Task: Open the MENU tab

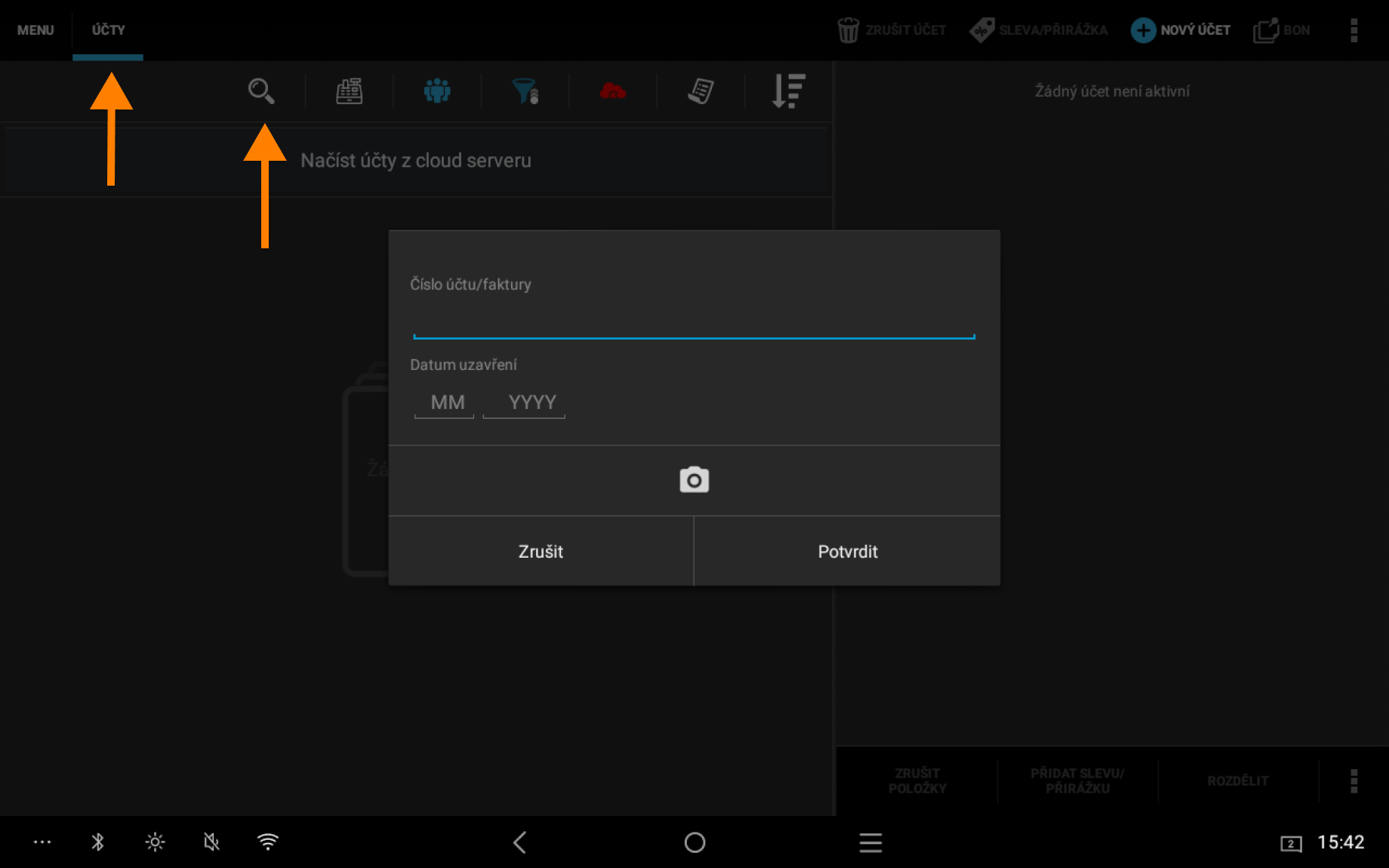Action: pyautogui.click(x=35, y=30)
